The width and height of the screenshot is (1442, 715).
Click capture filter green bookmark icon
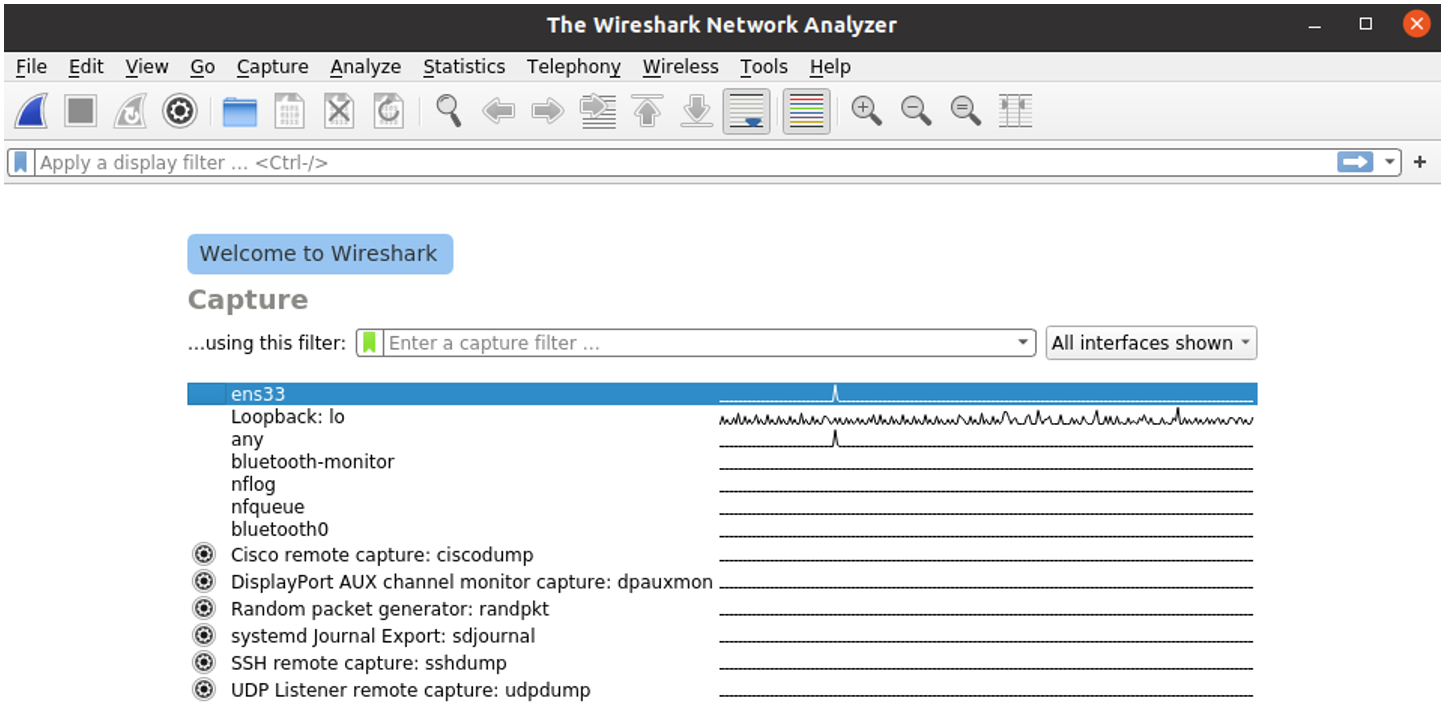370,343
